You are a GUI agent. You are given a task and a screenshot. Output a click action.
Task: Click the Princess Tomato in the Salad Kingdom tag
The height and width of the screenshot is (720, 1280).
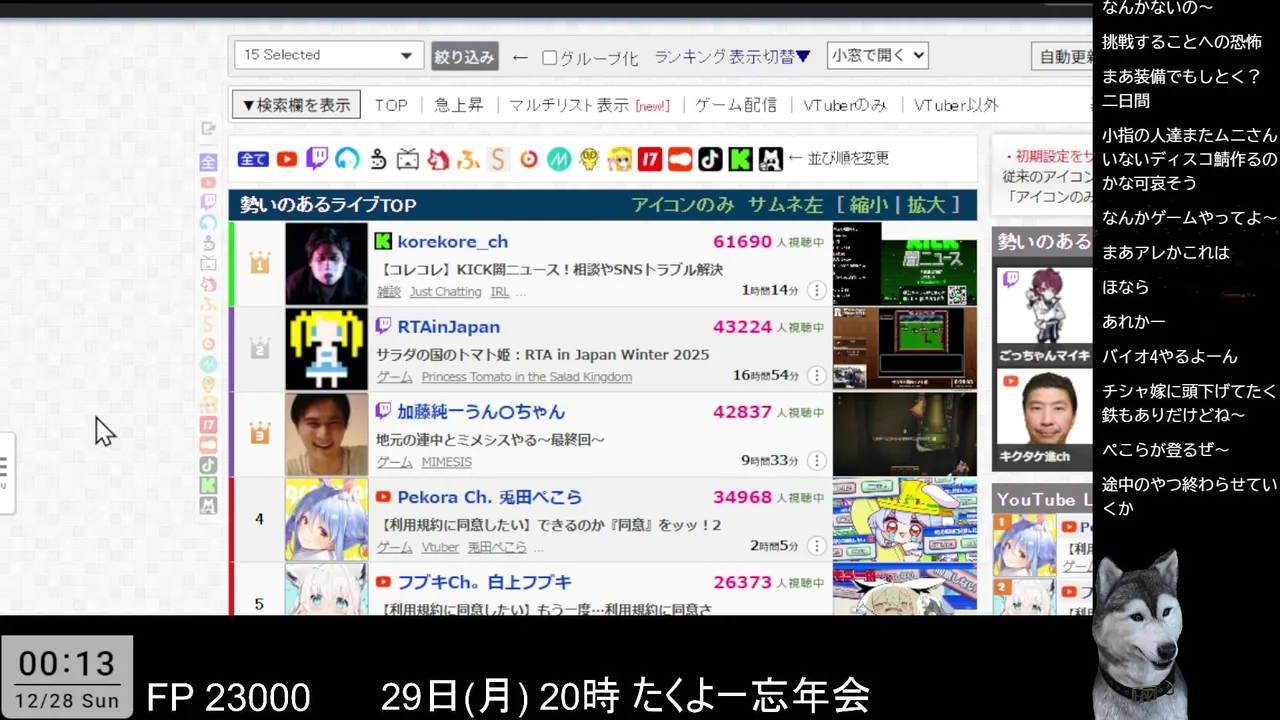526,377
